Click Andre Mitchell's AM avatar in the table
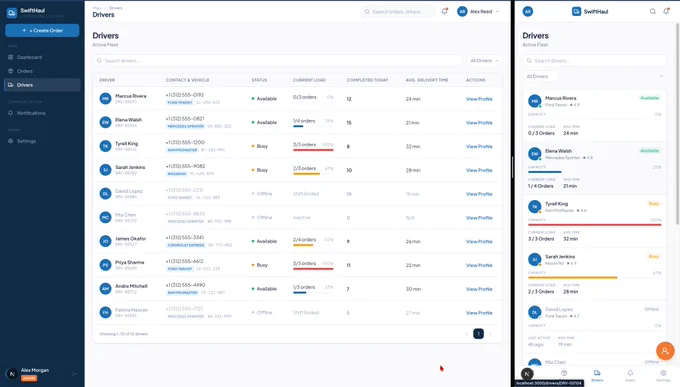 click(105, 289)
